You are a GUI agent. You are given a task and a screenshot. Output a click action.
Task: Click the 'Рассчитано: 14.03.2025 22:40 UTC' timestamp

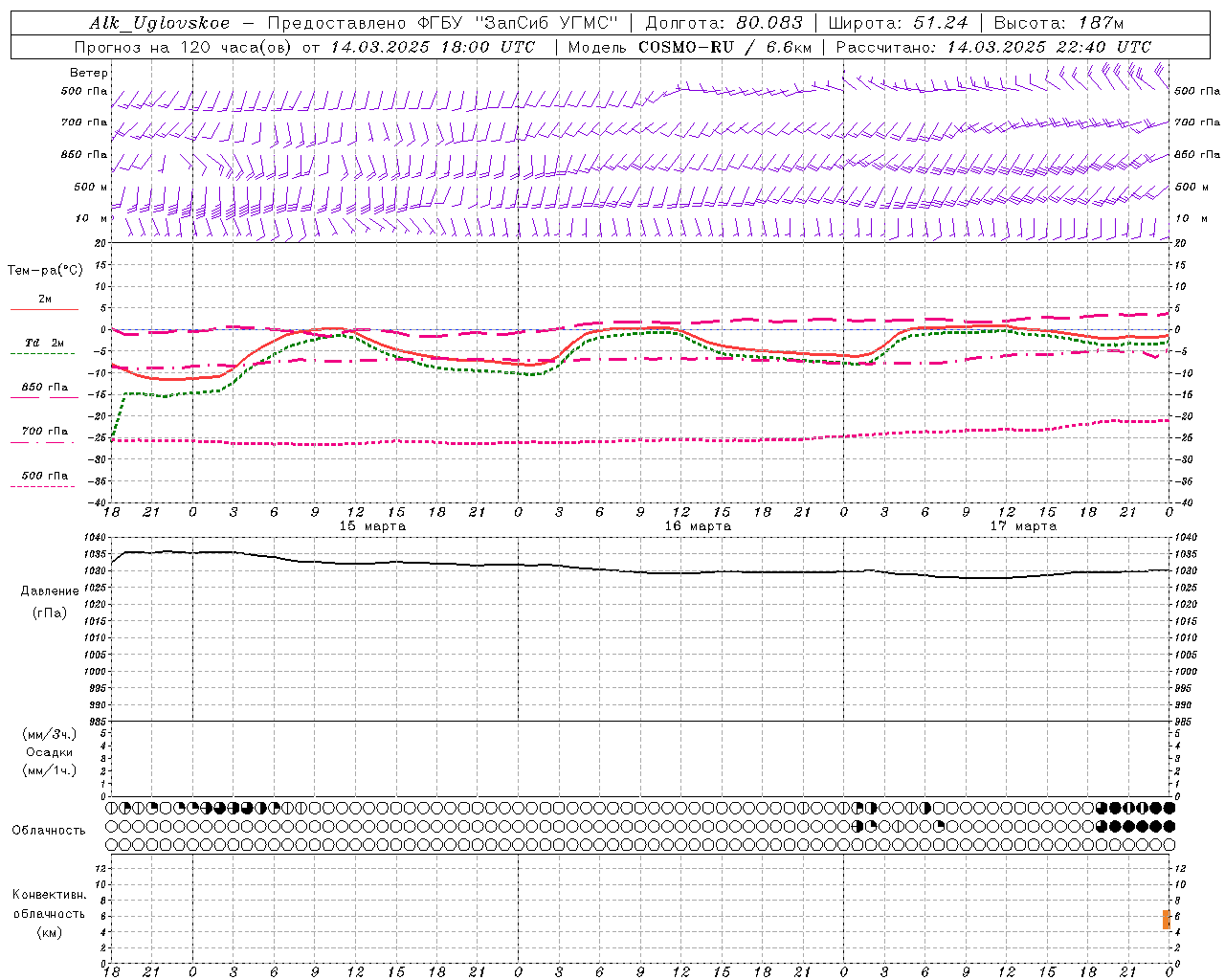[993, 47]
